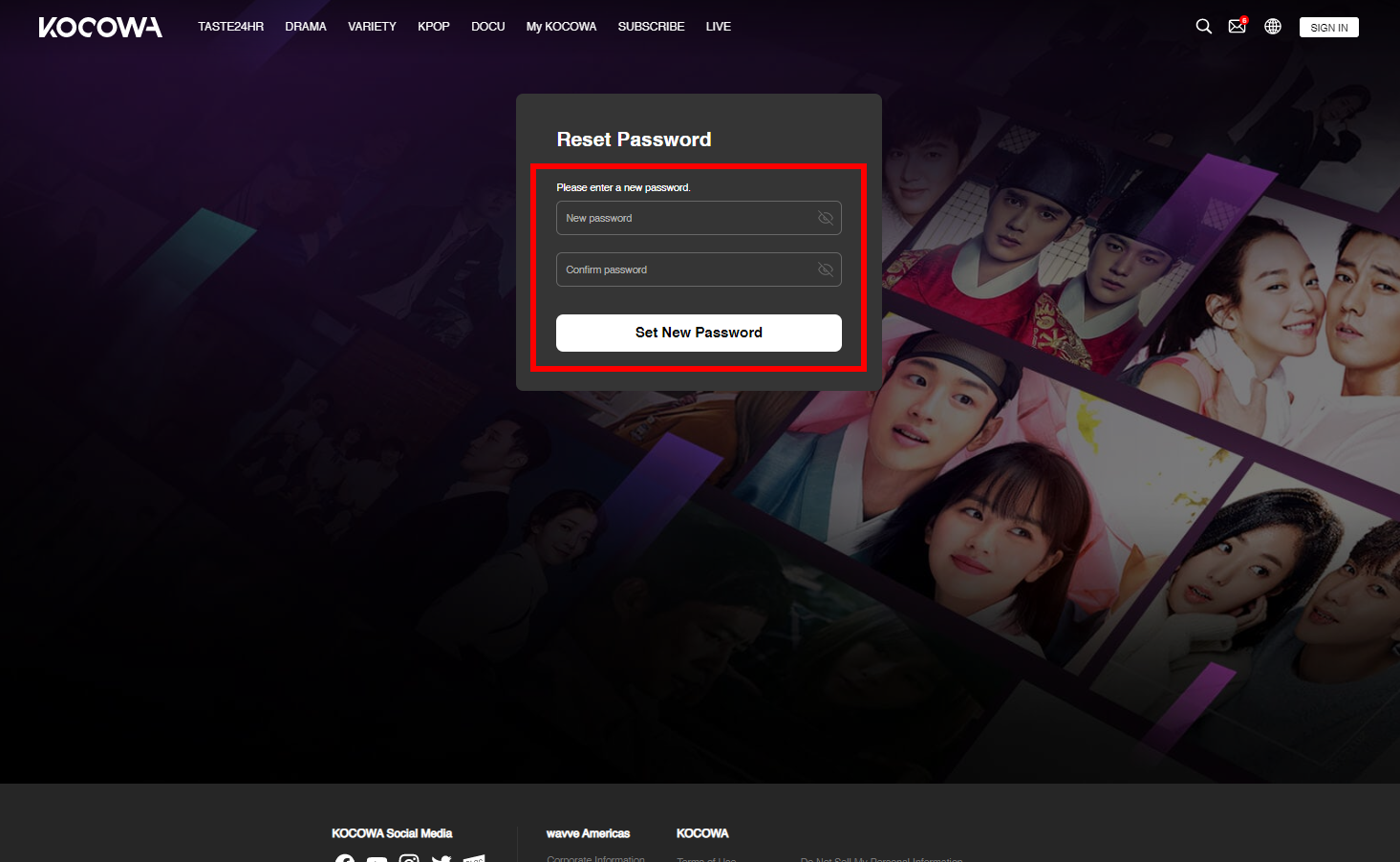Go to LIVE

(x=719, y=27)
